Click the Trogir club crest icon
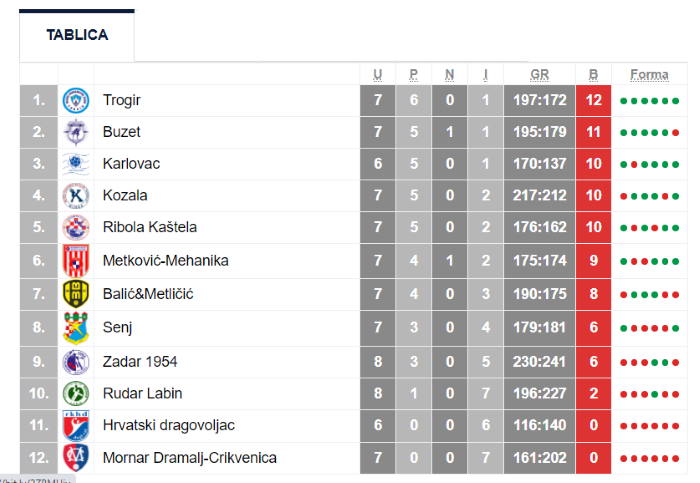Screen dimensions: 700x483 76,100
